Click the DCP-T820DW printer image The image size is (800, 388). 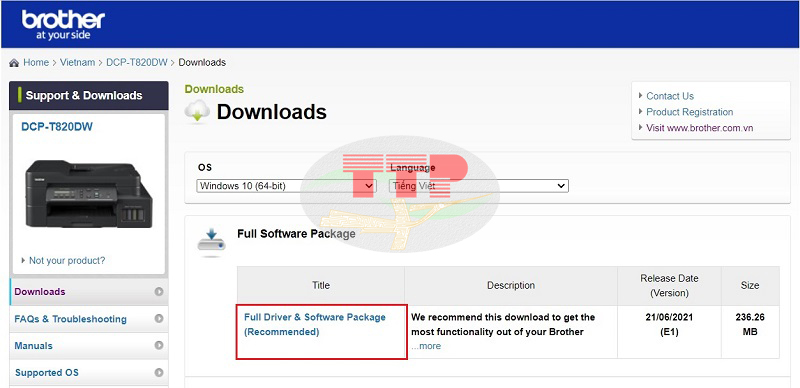(x=89, y=194)
